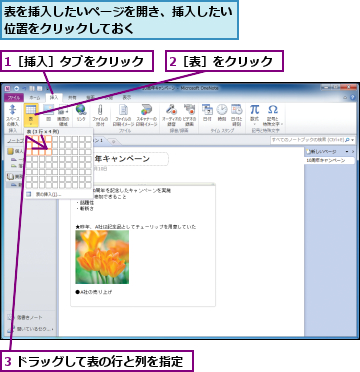Insert 時刻 (Time) clock stamp
Viewport: 360px width, 372px height.
click(222, 110)
